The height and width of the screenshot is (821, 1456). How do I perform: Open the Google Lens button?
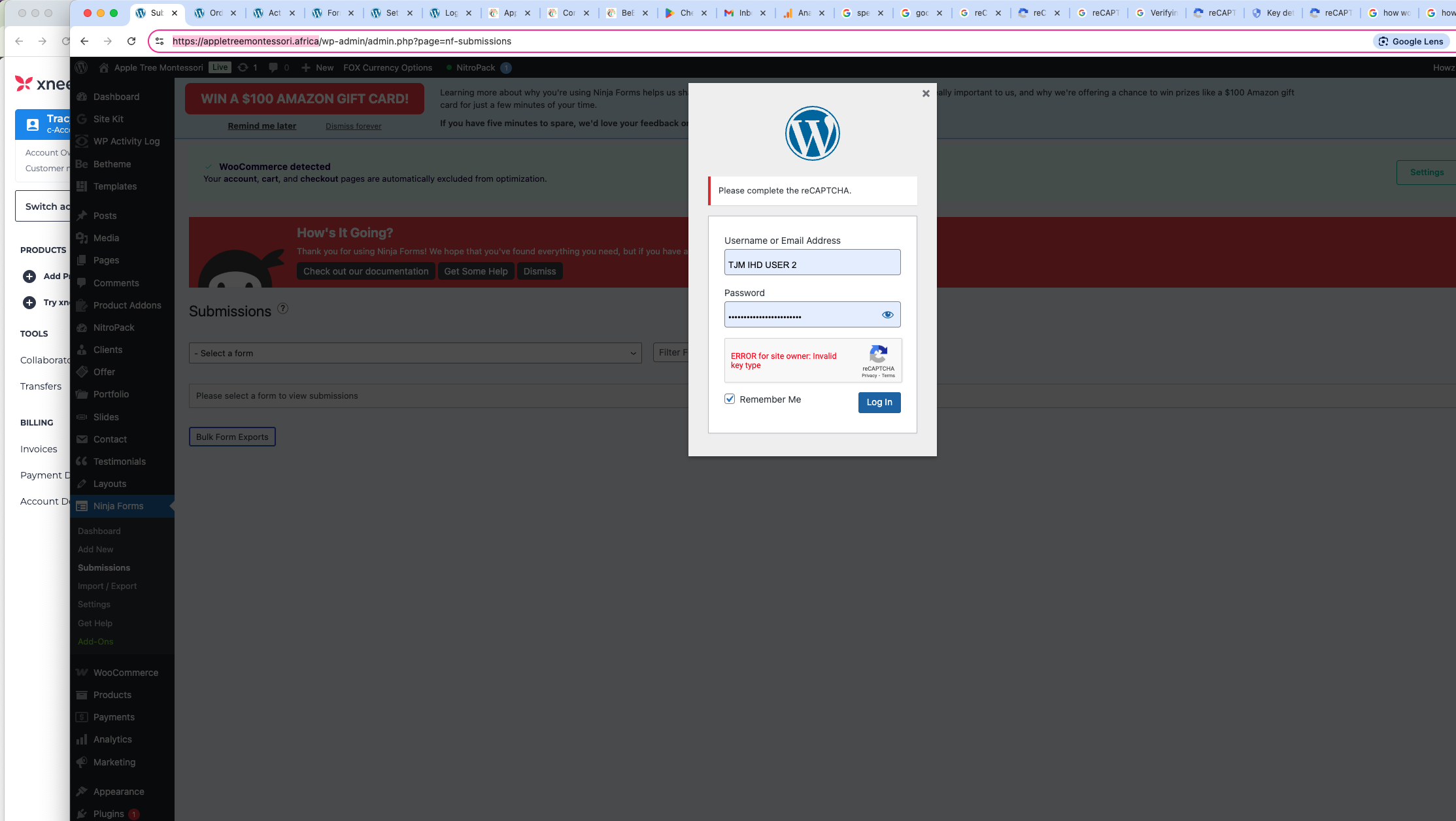point(1410,41)
